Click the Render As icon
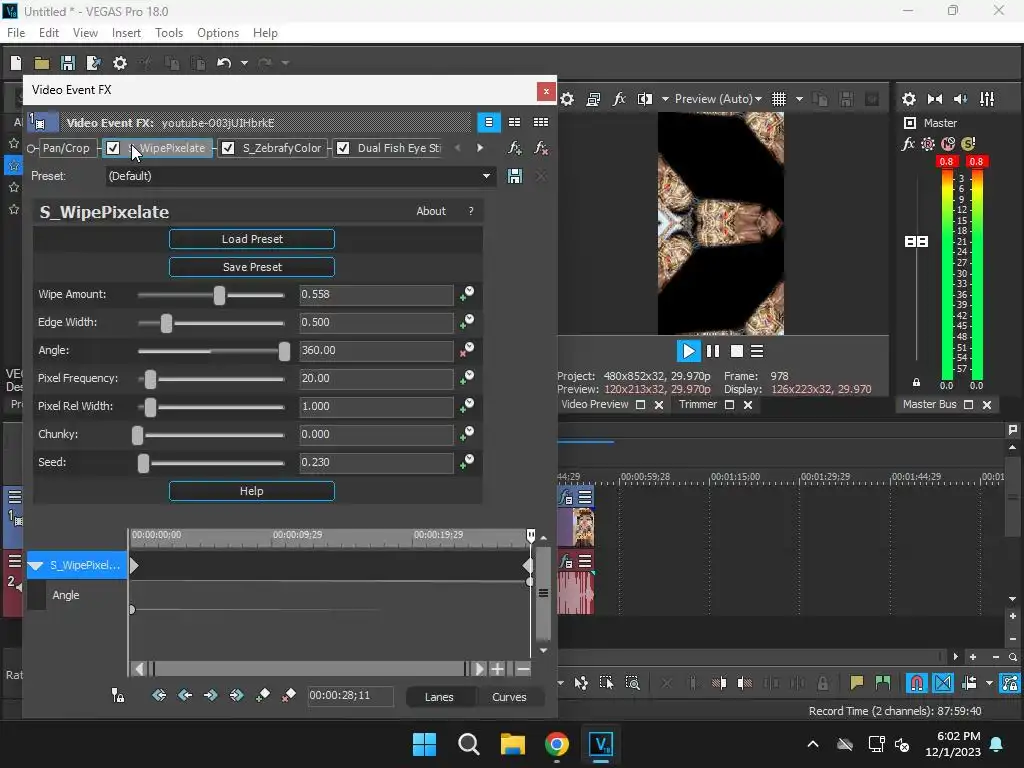1024x768 pixels. (93, 63)
